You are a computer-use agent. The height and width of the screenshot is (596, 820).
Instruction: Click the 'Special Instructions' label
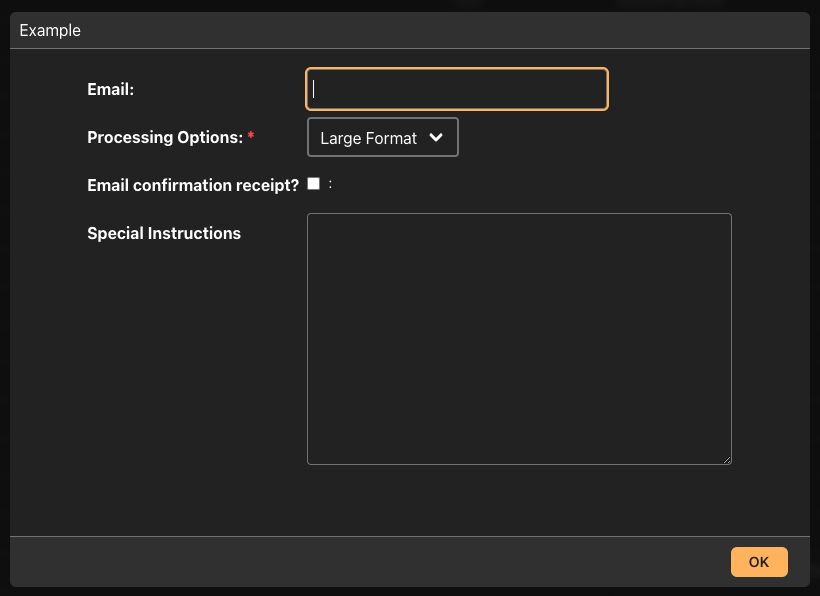click(x=164, y=233)
